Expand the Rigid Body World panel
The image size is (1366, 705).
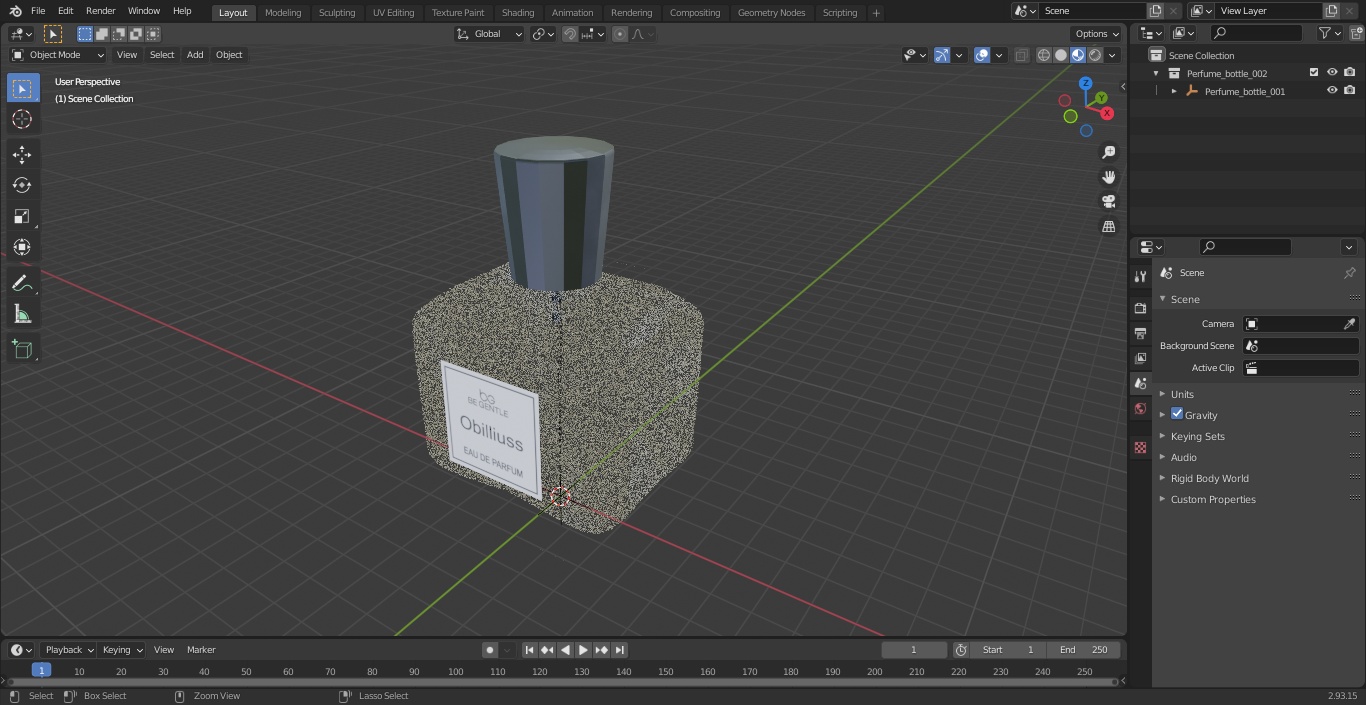coord(1209,478)
